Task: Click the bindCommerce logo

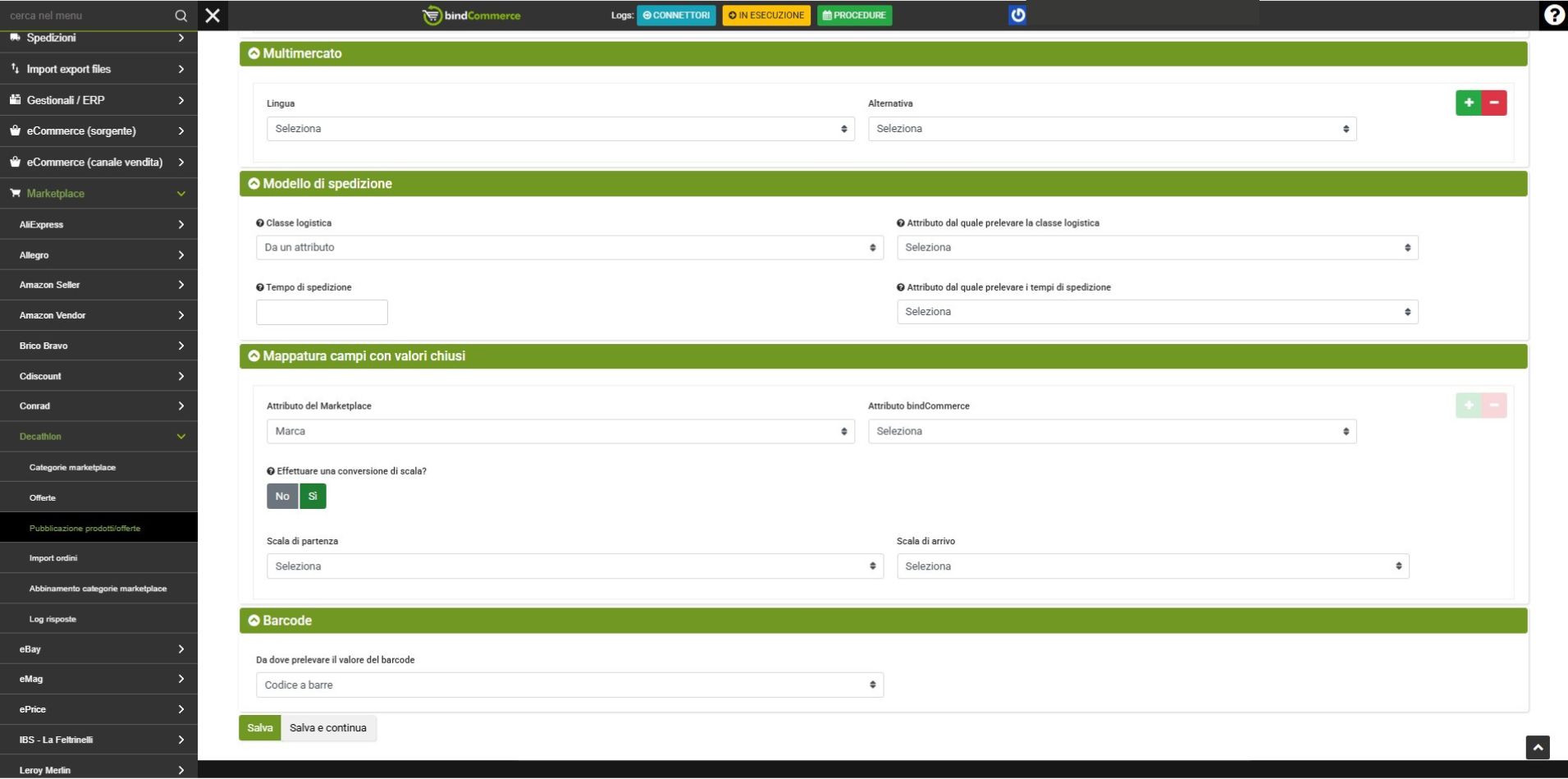Action: coord(472,16)
